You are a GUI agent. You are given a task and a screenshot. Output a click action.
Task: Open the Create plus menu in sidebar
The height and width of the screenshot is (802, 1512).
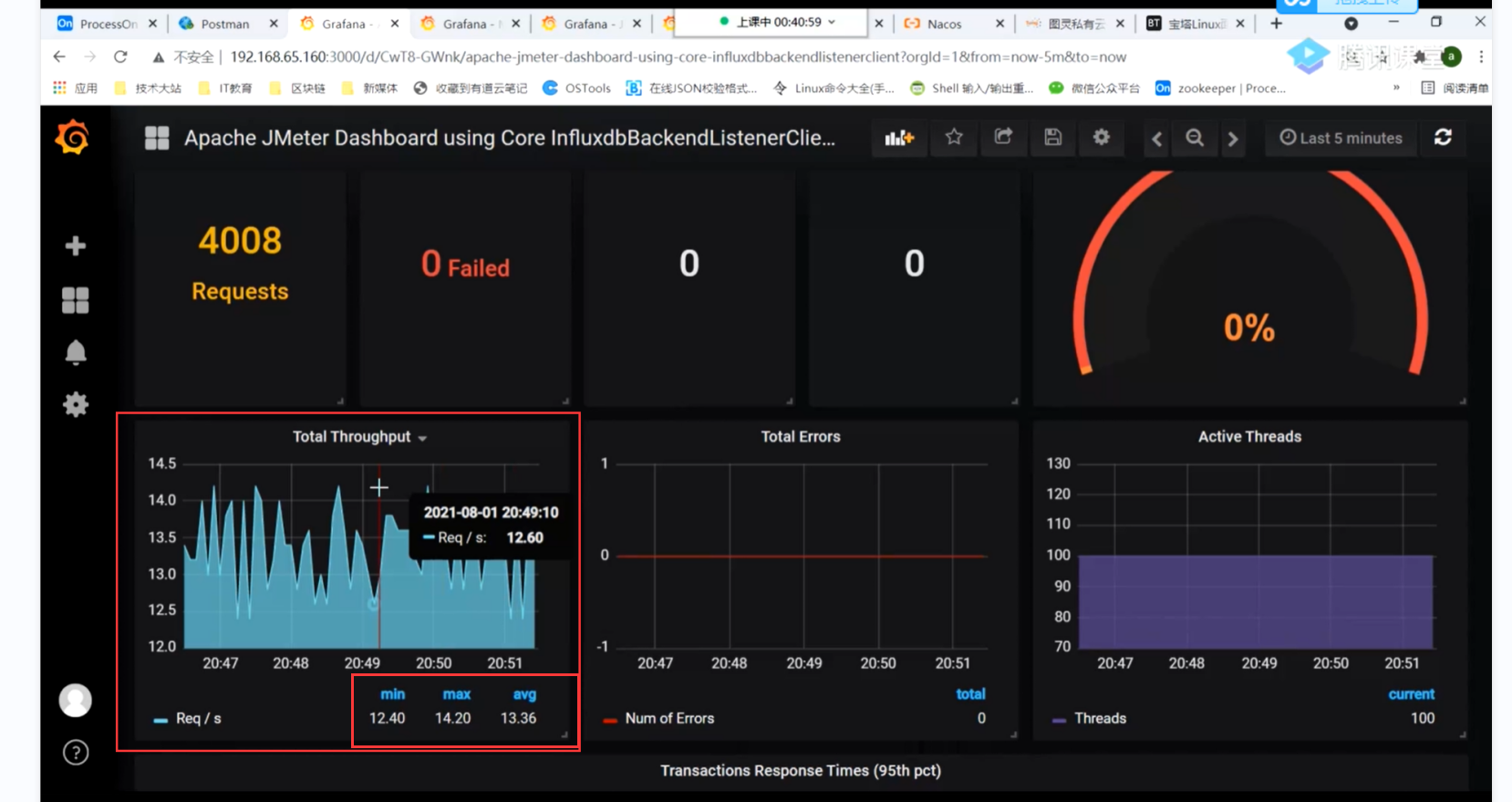(x=76, y=246)
